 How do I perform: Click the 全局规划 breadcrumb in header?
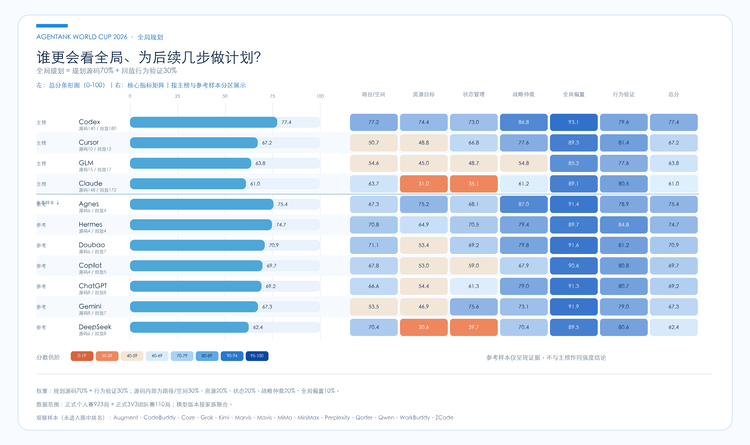click(150, 37)
